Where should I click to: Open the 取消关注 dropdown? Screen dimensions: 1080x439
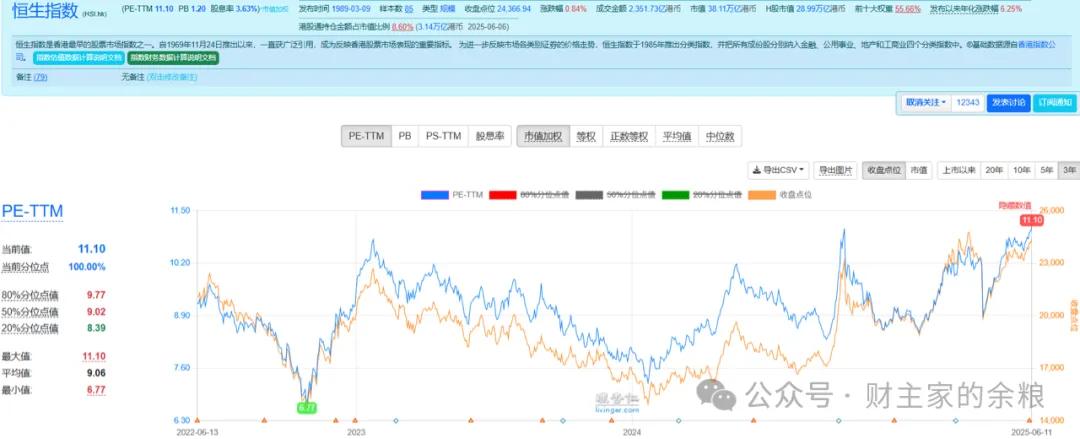[926, 103]
